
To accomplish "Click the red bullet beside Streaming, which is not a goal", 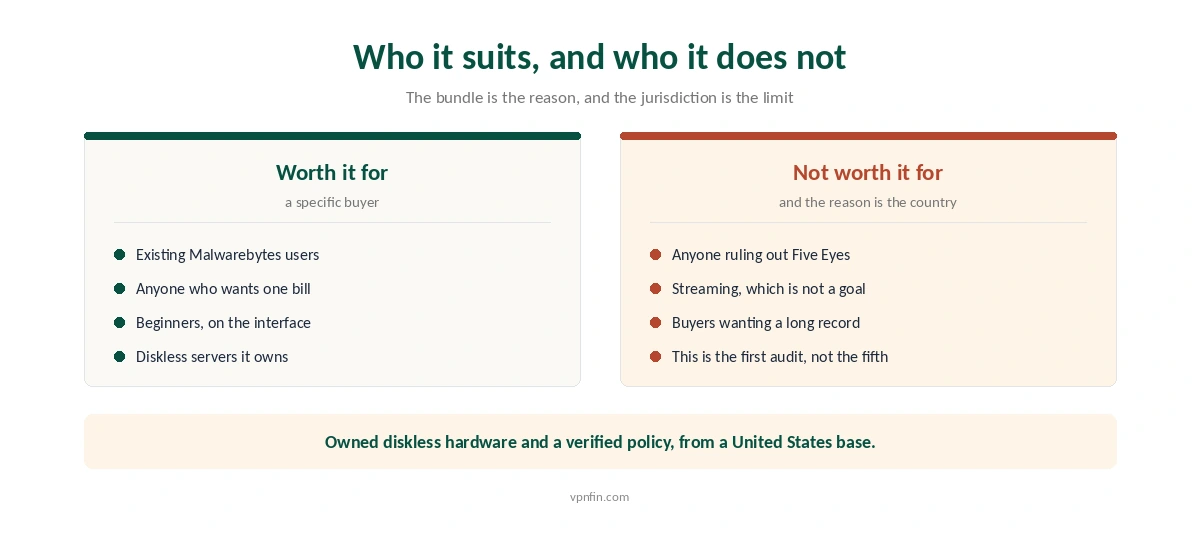I will click(656, 289).
